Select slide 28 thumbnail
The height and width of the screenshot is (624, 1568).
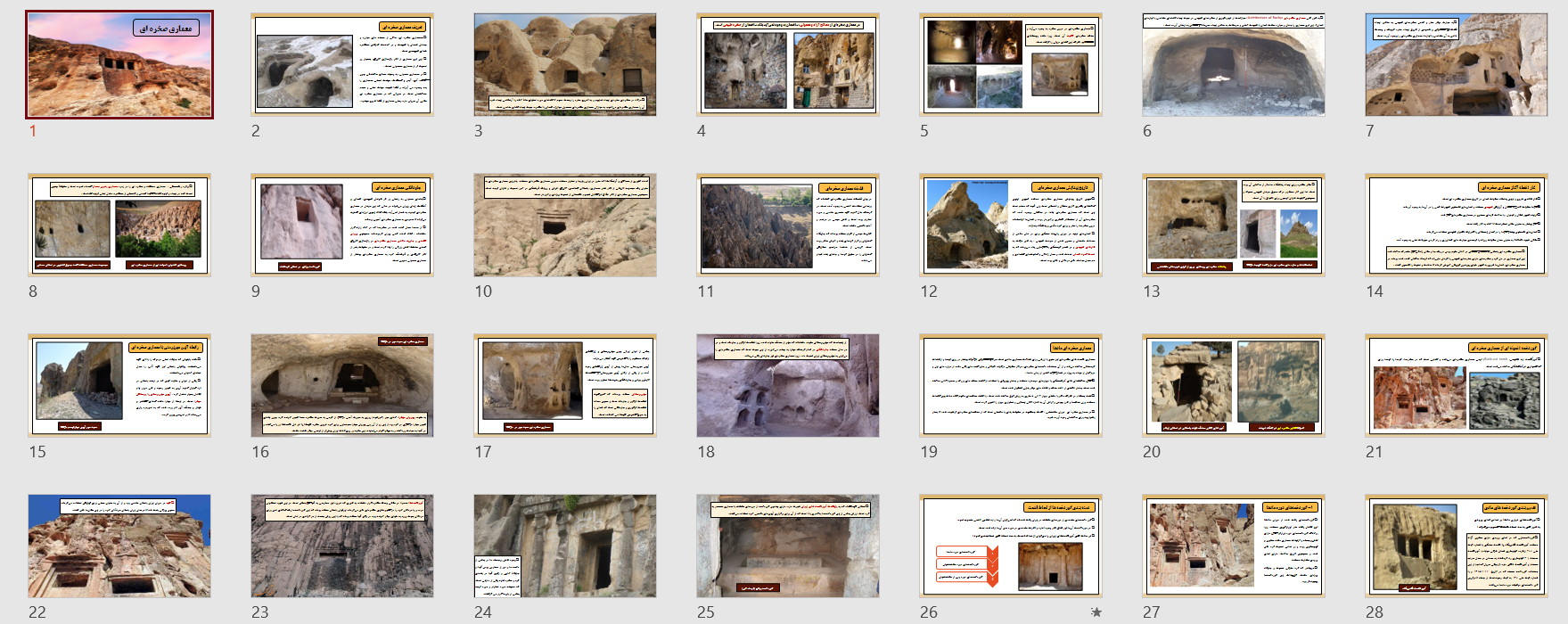coord(1457,546)
